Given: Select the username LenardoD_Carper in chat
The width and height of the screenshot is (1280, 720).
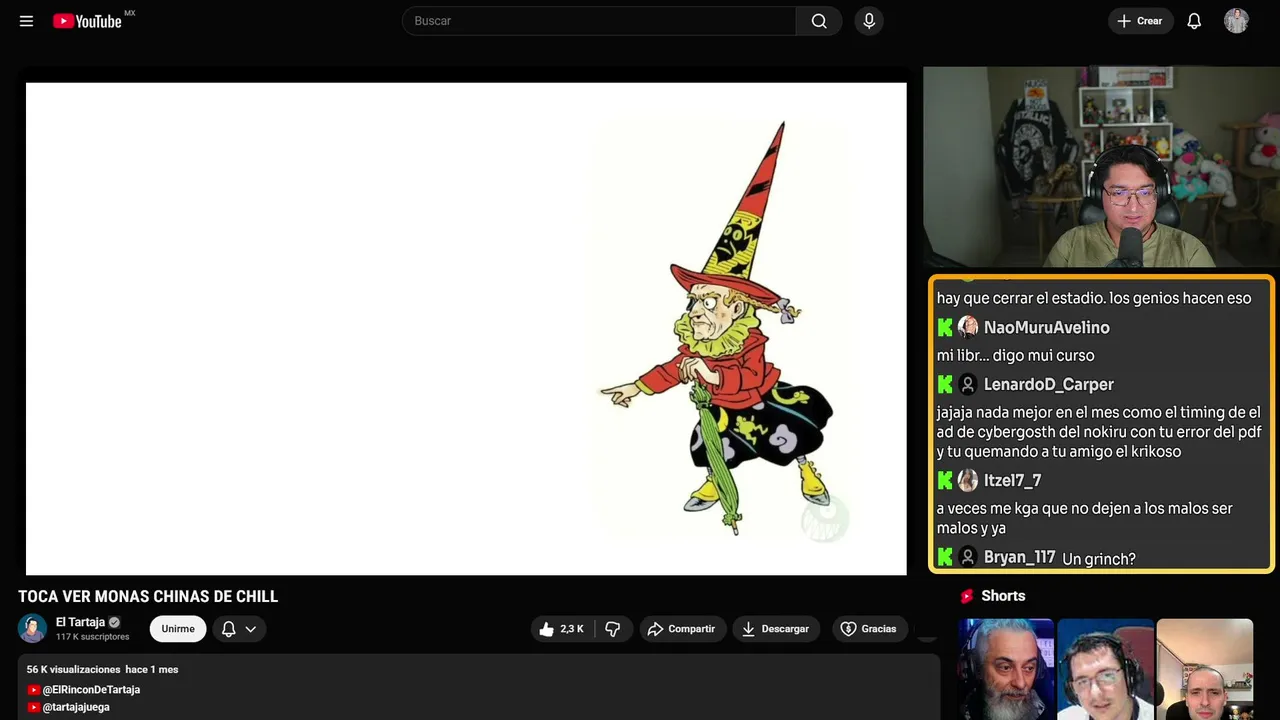Looking at the screenshot, I should [1049, 385].
